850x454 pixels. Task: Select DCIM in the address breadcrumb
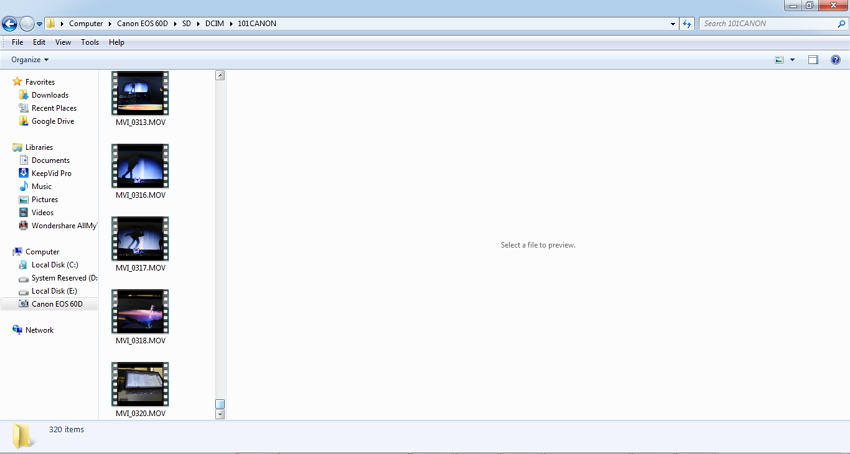point(215,23)
